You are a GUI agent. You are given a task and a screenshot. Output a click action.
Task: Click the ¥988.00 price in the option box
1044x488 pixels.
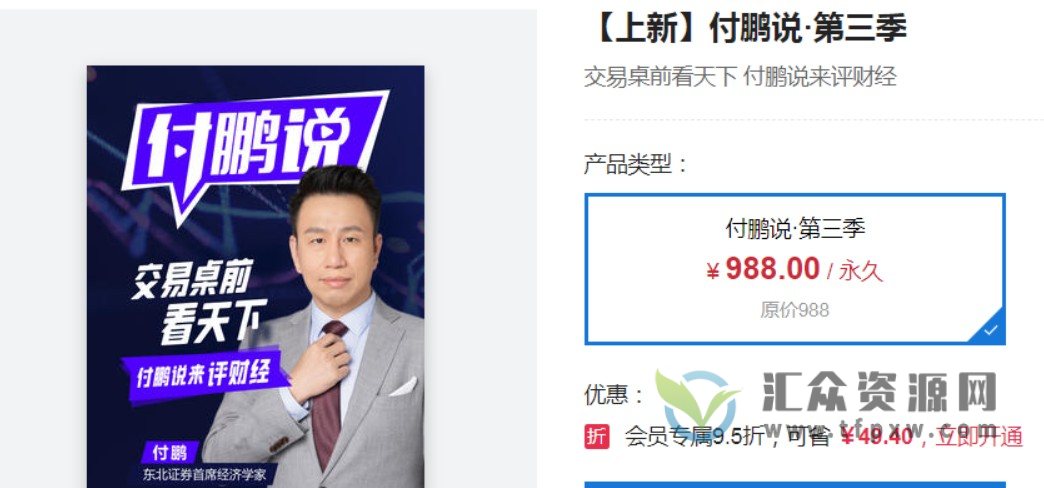(x=763, y=269)
